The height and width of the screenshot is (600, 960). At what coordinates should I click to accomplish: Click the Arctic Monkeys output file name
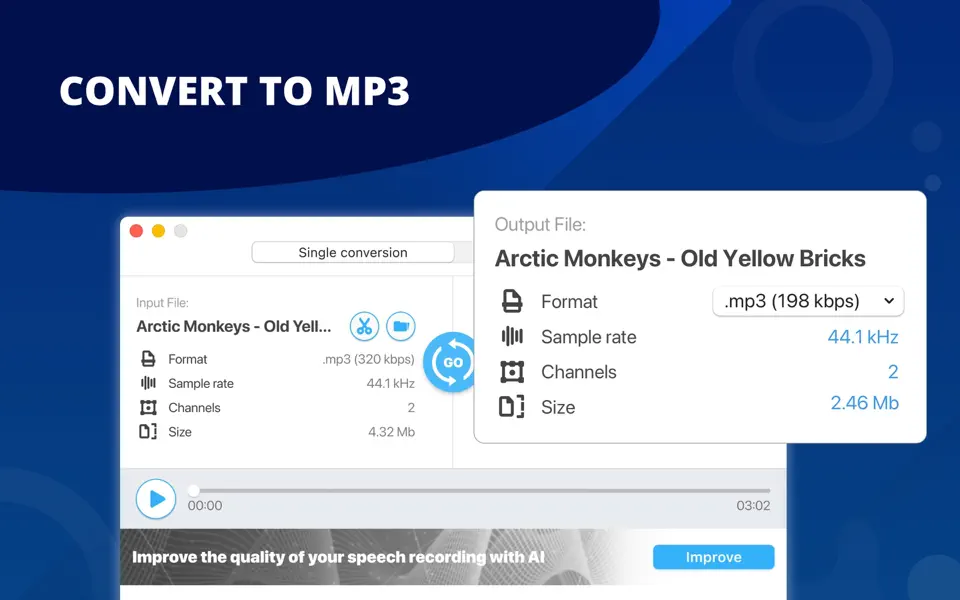pos(679,258)
